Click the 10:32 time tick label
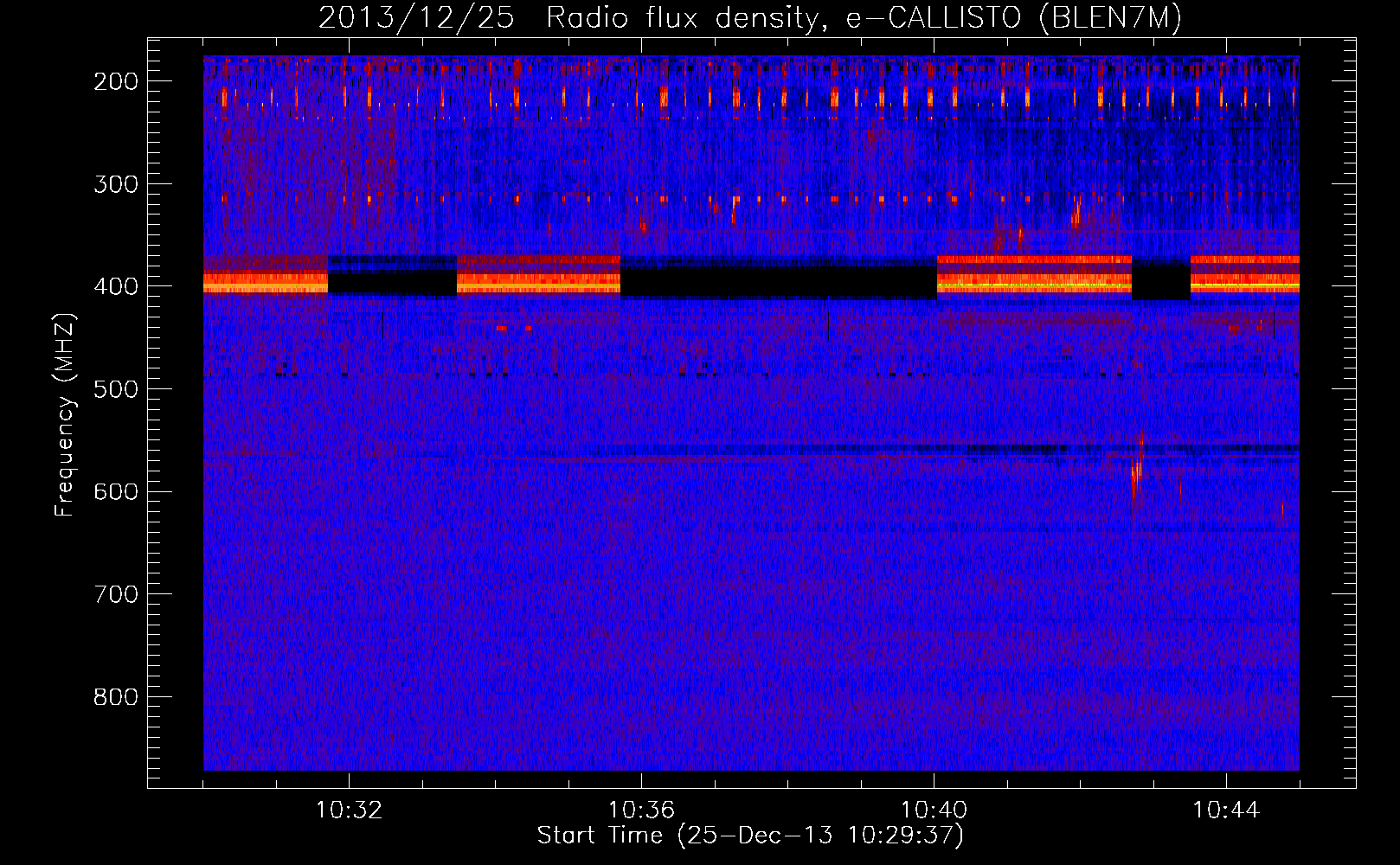Viewport: 1400px width, 865px height. (x=349, y=811)
